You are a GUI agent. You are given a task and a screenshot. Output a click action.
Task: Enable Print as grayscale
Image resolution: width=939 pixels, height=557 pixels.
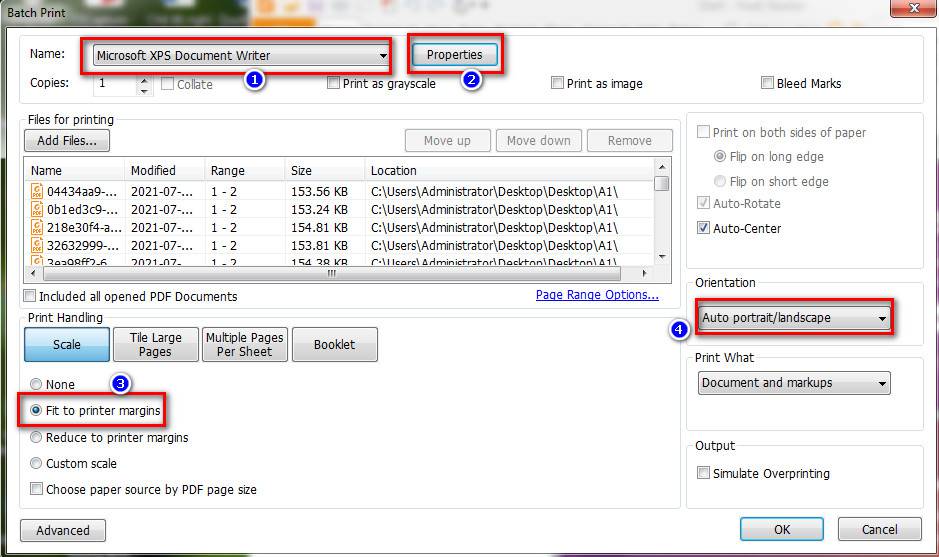[x=334, y=83]
